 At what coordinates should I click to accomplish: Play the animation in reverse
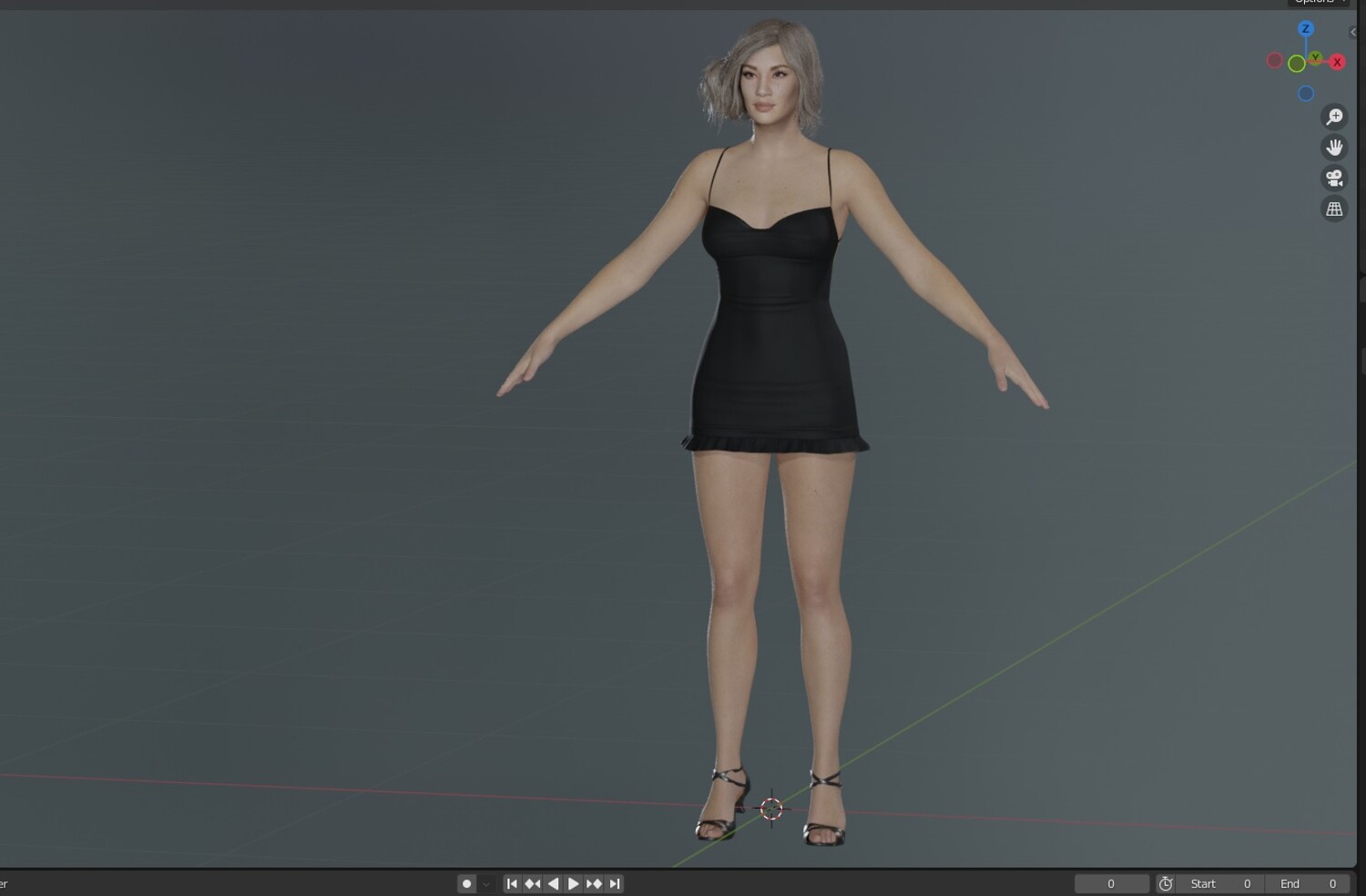pos(553,883)
